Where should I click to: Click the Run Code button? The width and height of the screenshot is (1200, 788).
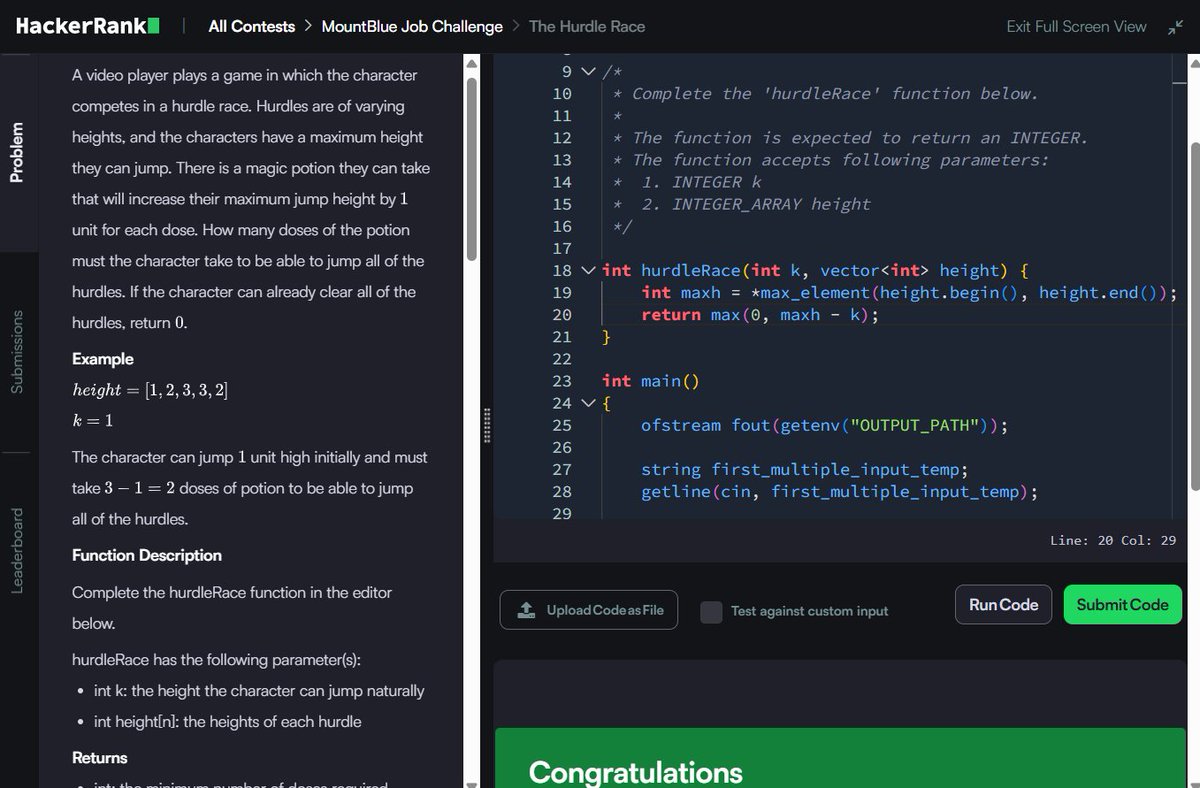point(1004,604)
